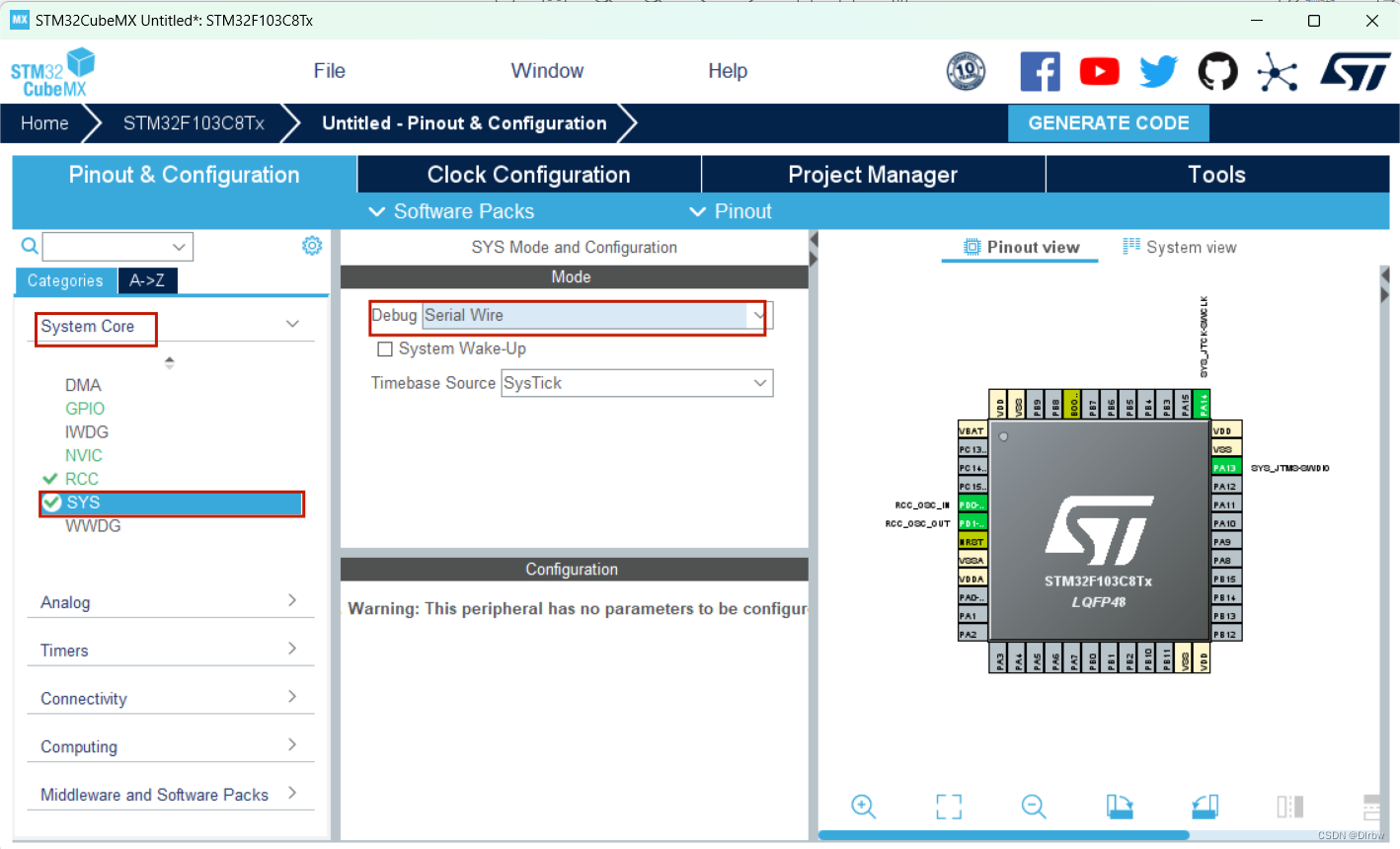Screen dimensions: 1400x849
Task: Select DMA in System Core list
Action: click(83, 385)
